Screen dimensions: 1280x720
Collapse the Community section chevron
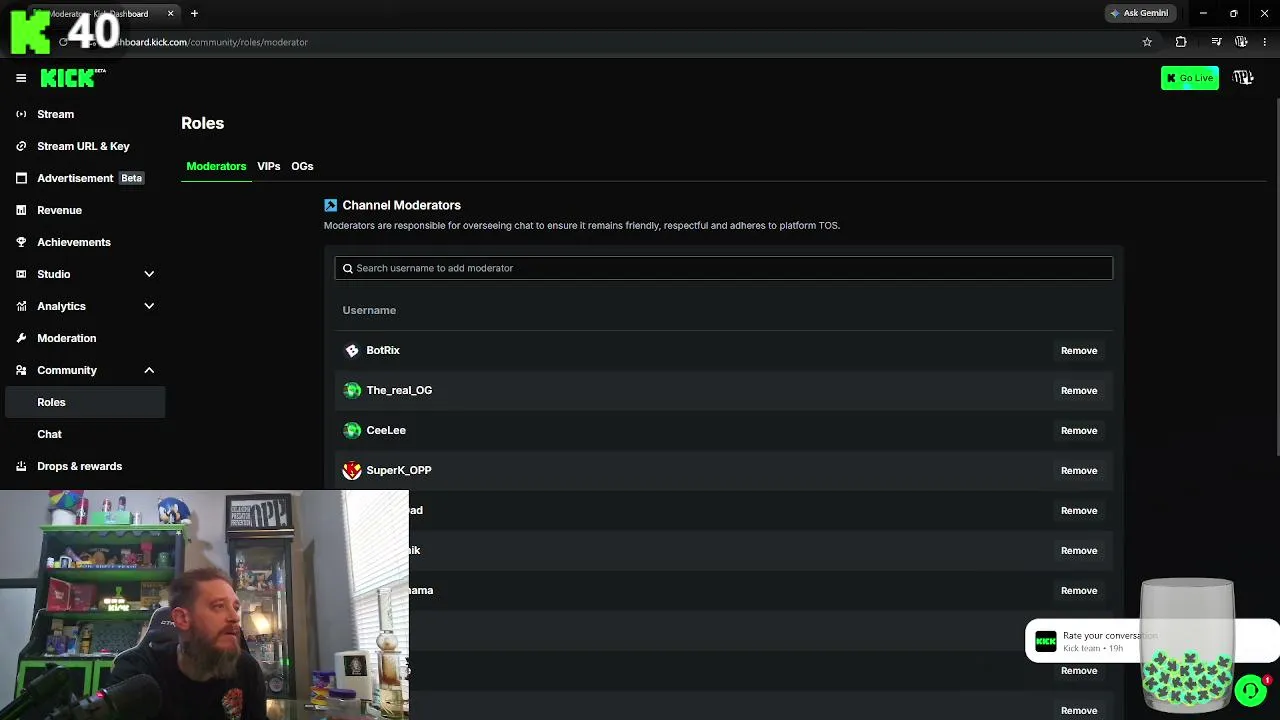click(x=149, y=370)
